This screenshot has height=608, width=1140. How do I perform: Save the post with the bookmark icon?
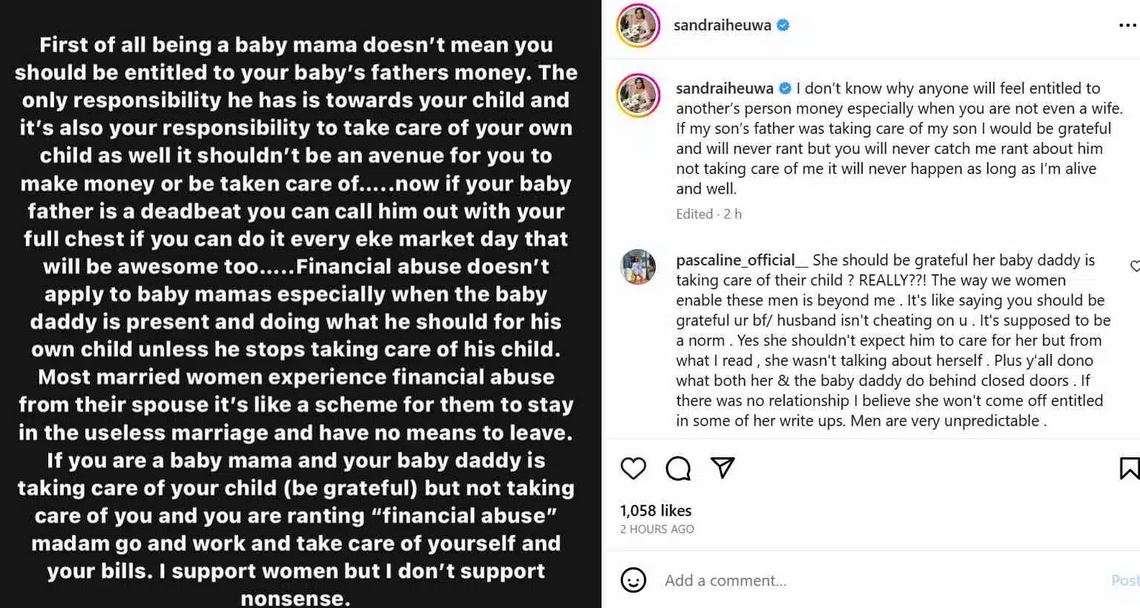[x=1129, y=468]
